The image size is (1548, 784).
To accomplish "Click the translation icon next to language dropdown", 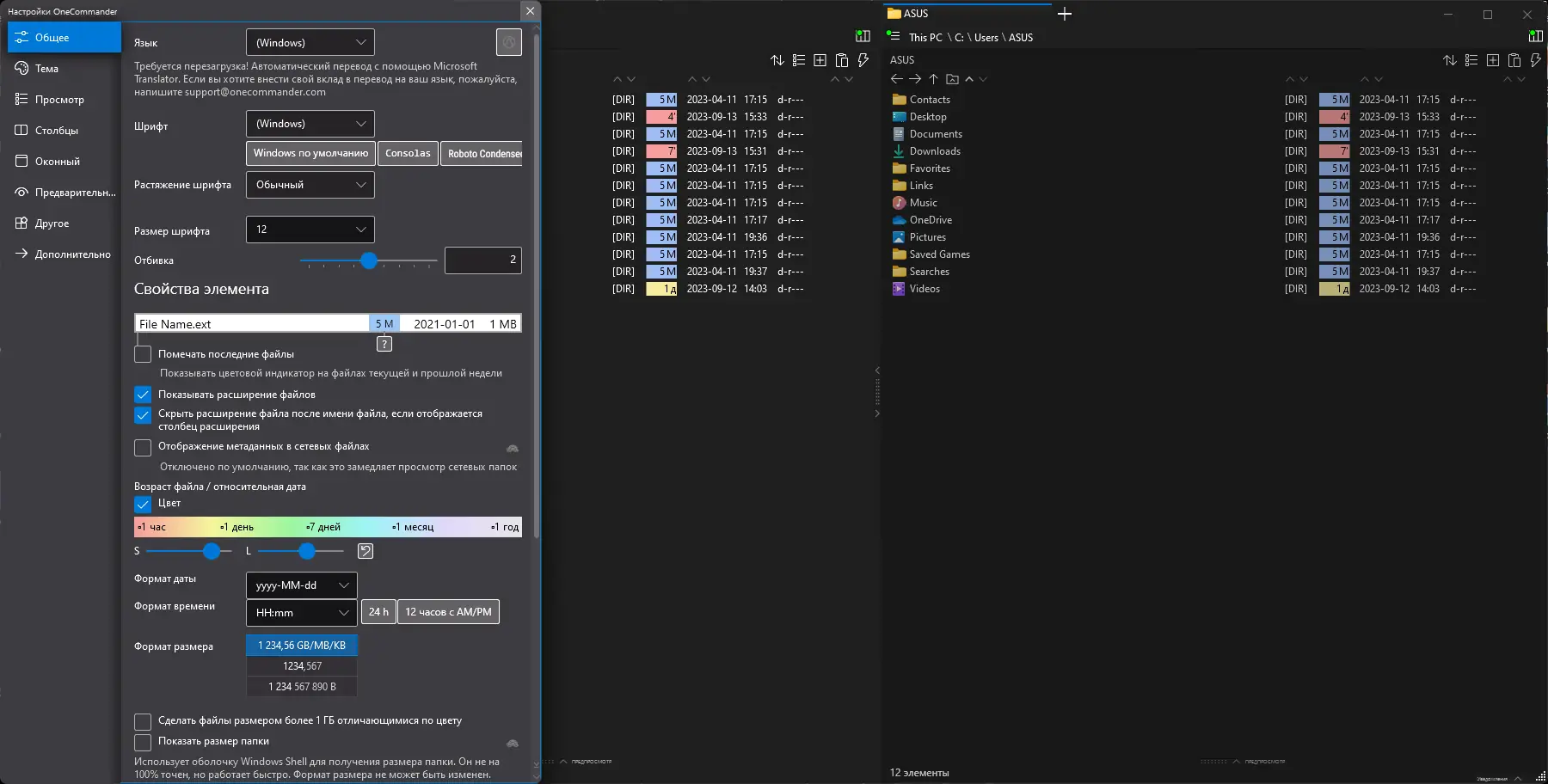I will pyautogui.click(x=509, y=42).
